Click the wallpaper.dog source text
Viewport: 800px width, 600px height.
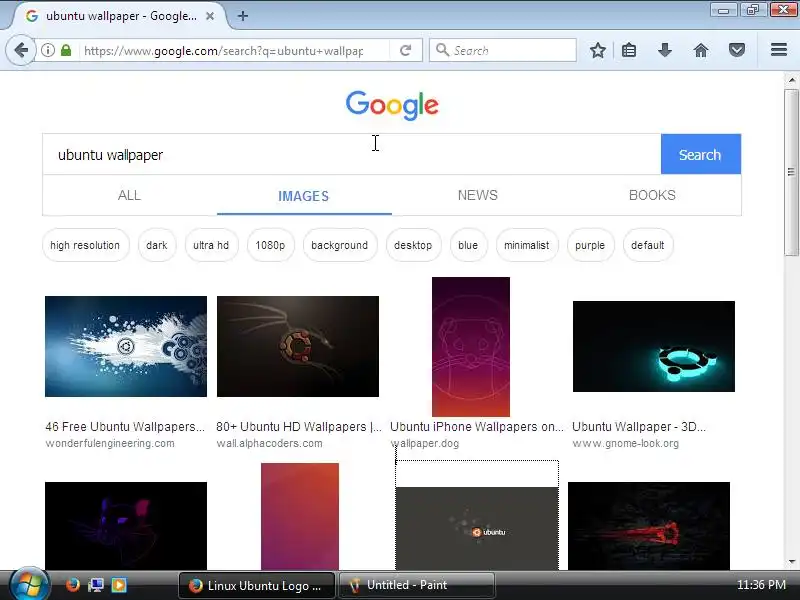coord(425,443)
